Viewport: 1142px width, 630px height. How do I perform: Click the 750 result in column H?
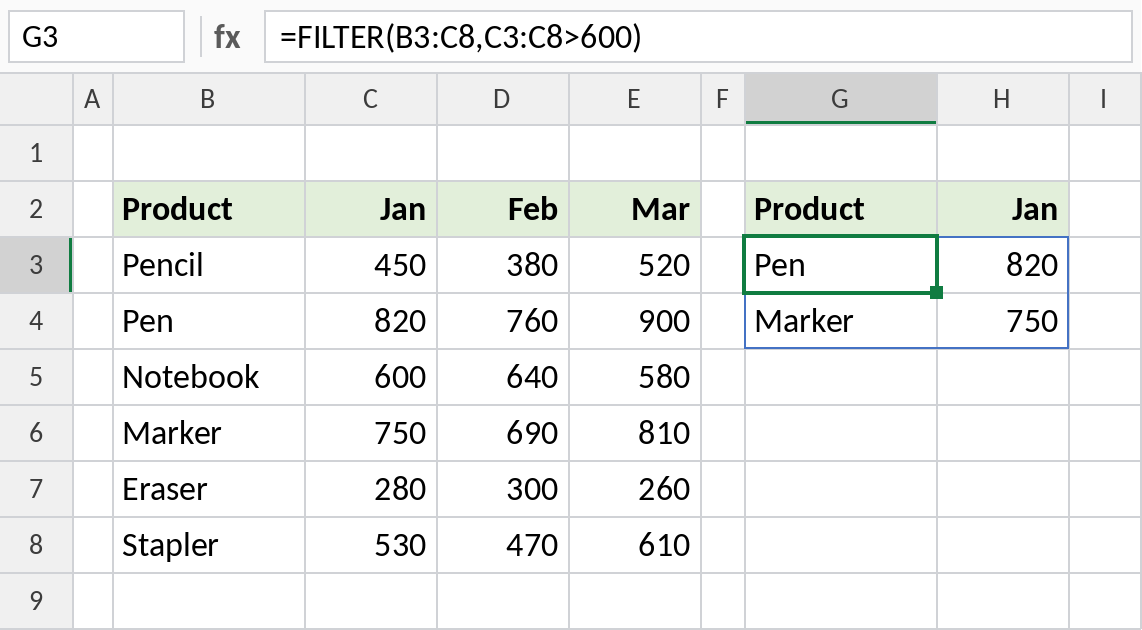click(x=1002, y=321)
